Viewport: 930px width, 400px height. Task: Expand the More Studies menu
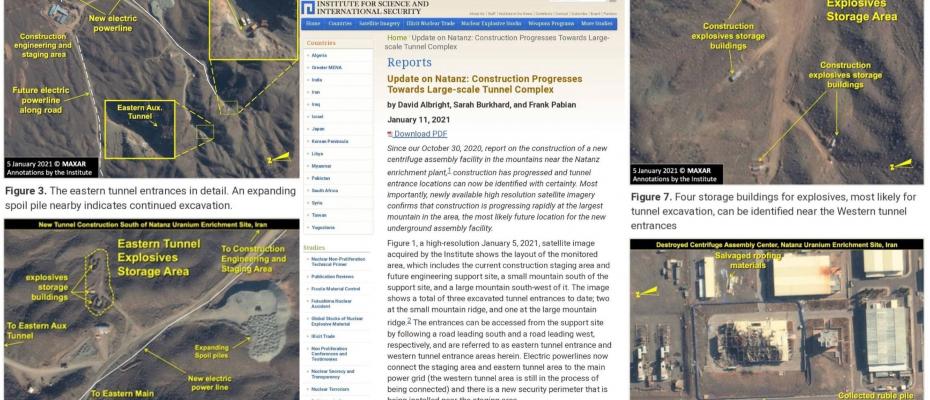[597, 24]
